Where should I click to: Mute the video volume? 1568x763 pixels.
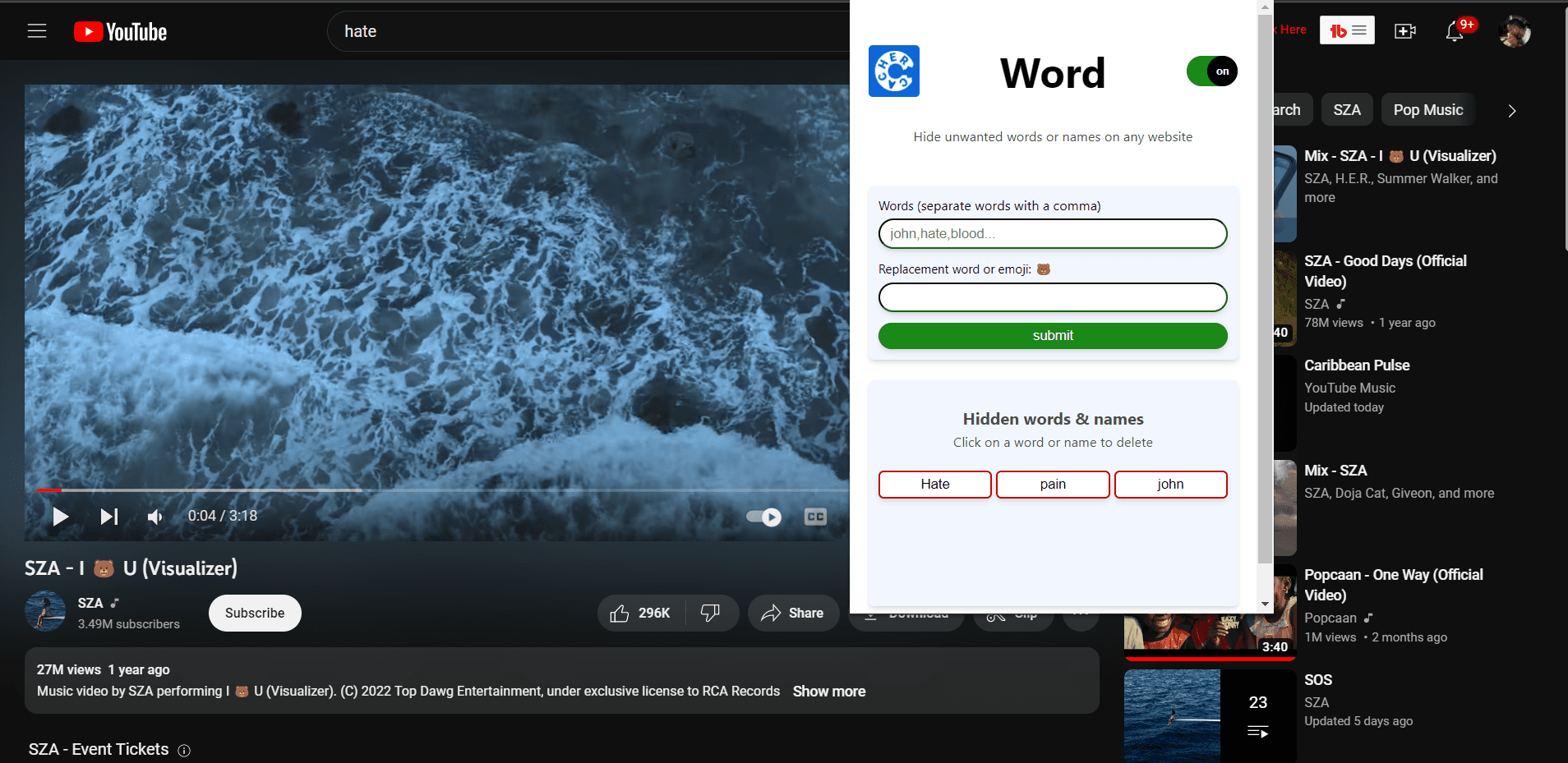click(x=154, y=517)
